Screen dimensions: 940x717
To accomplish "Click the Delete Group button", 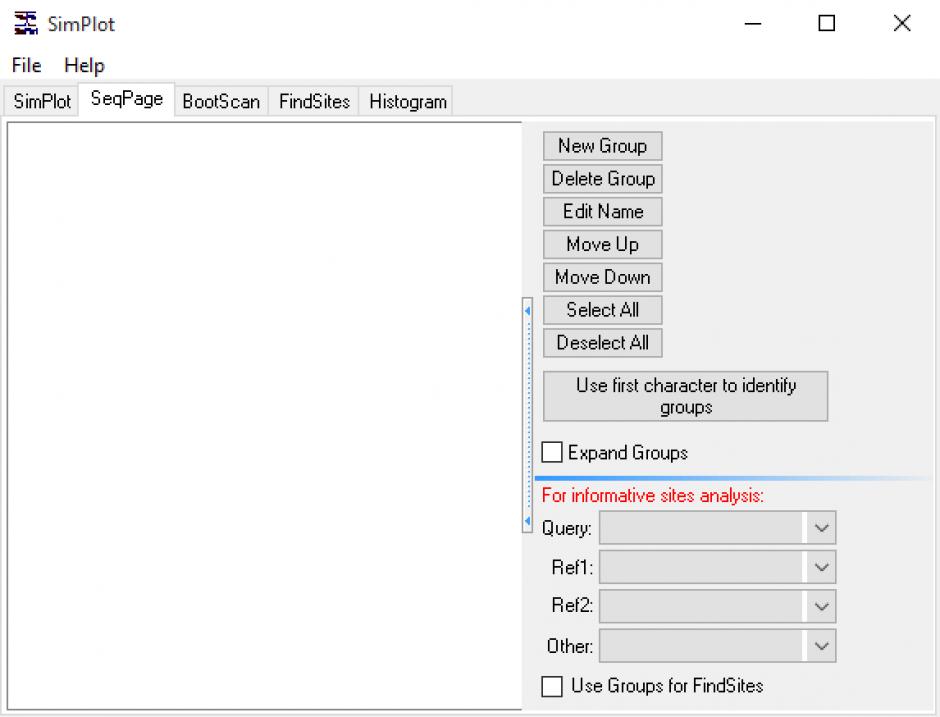I will [x=602, y=179].
